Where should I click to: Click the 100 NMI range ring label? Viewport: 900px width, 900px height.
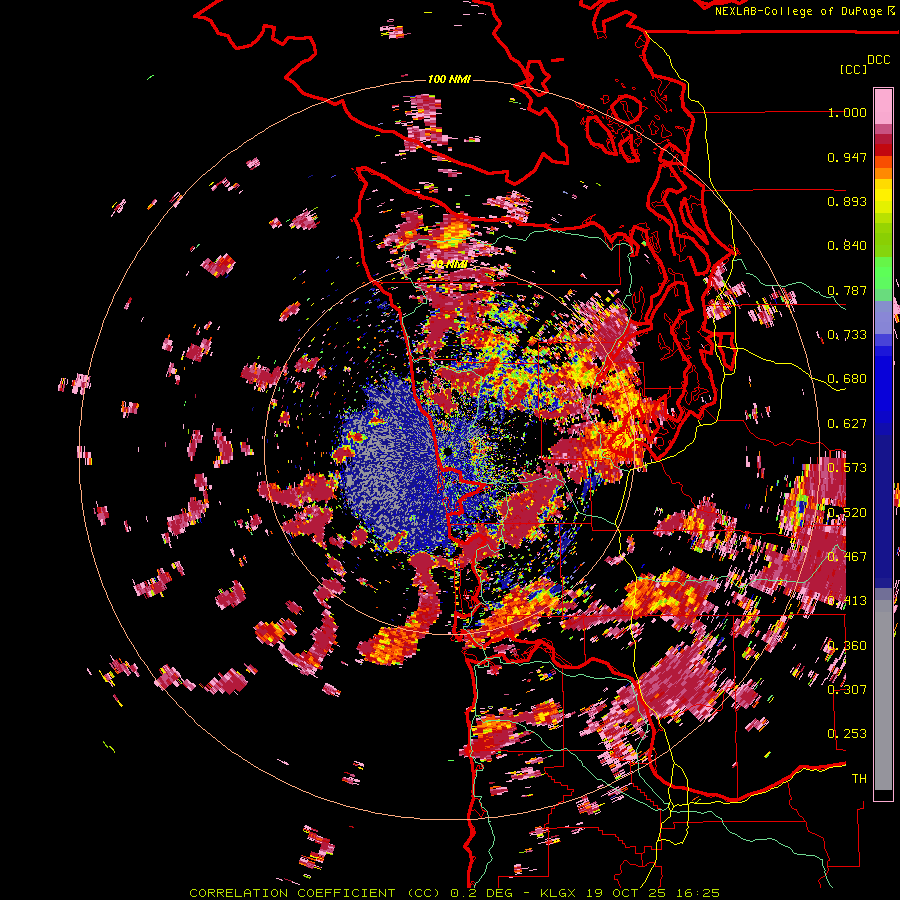pos(449,79)
